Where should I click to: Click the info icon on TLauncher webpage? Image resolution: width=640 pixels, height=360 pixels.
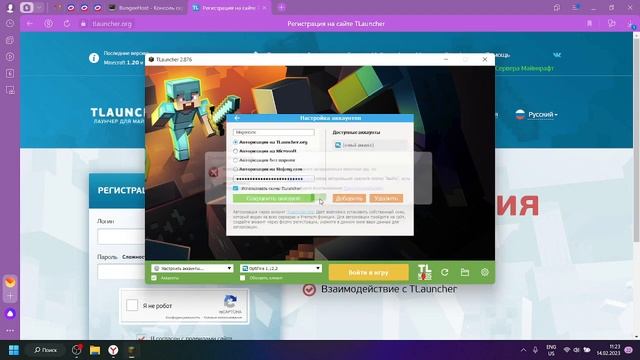tap(94, 58)
